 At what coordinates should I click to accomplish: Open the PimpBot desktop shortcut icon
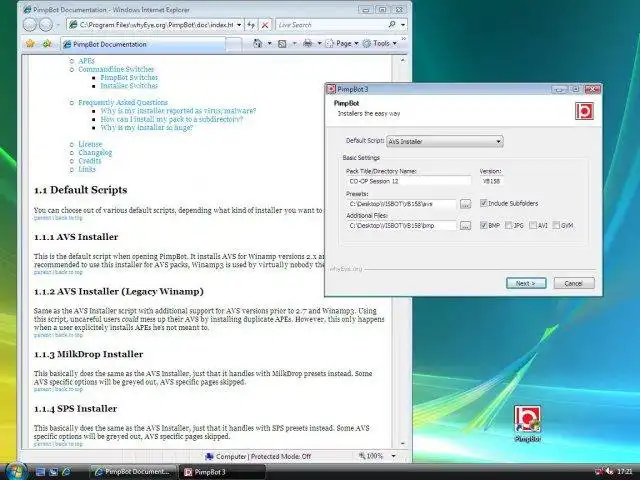[x=527, y=424]
